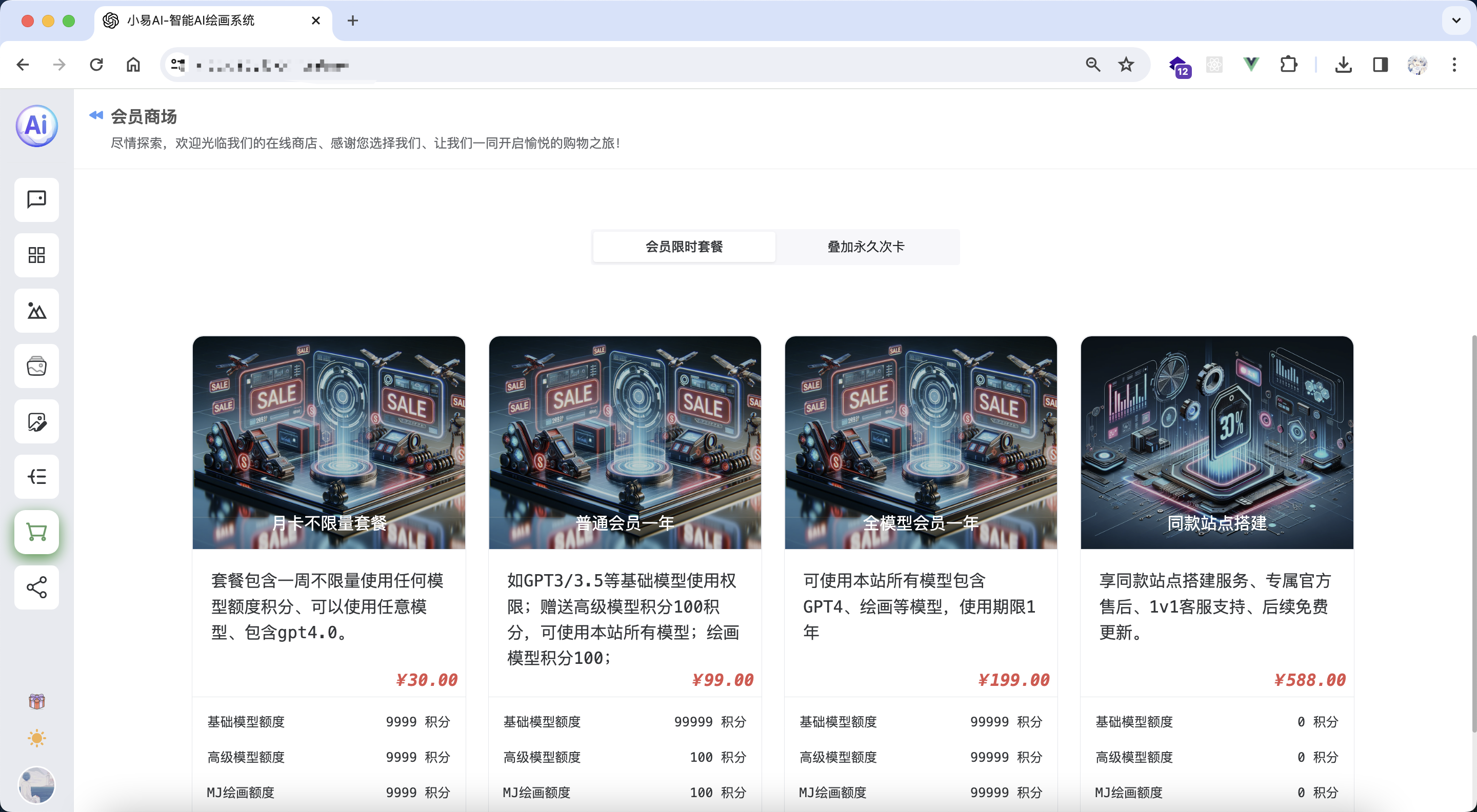This screenshot has width=1477, height=812.
Task: Open the user avatar at sidebar bottom
Action: [x=37, y=785]
